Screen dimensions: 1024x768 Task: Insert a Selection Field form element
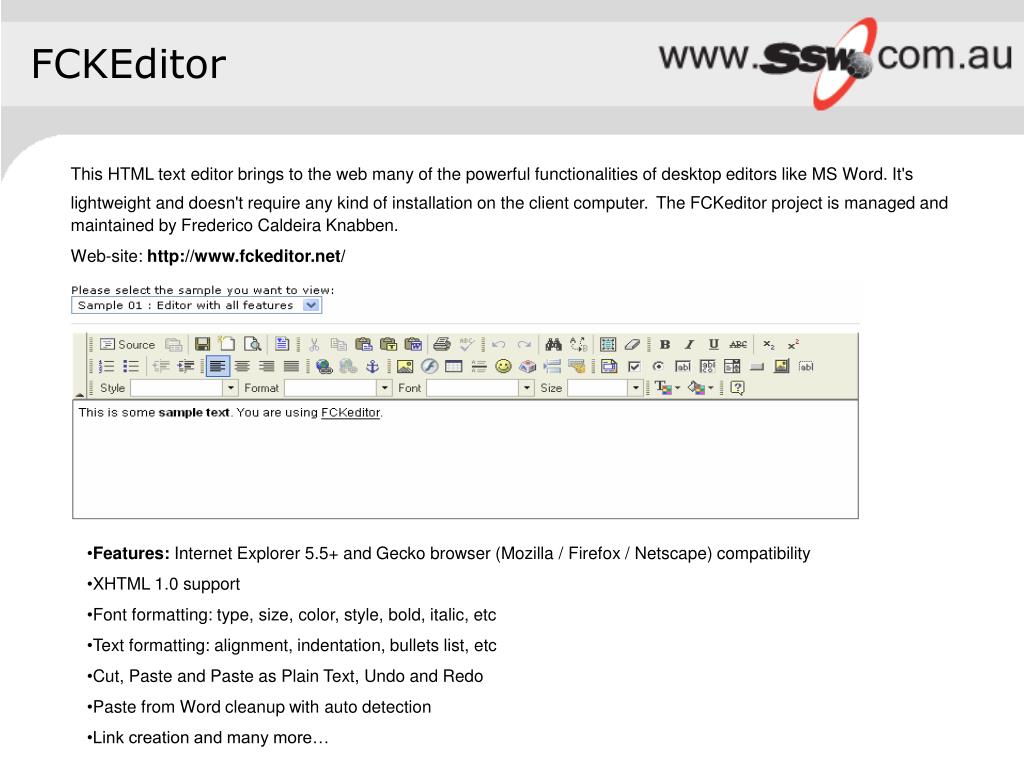(x=732, y=366)
